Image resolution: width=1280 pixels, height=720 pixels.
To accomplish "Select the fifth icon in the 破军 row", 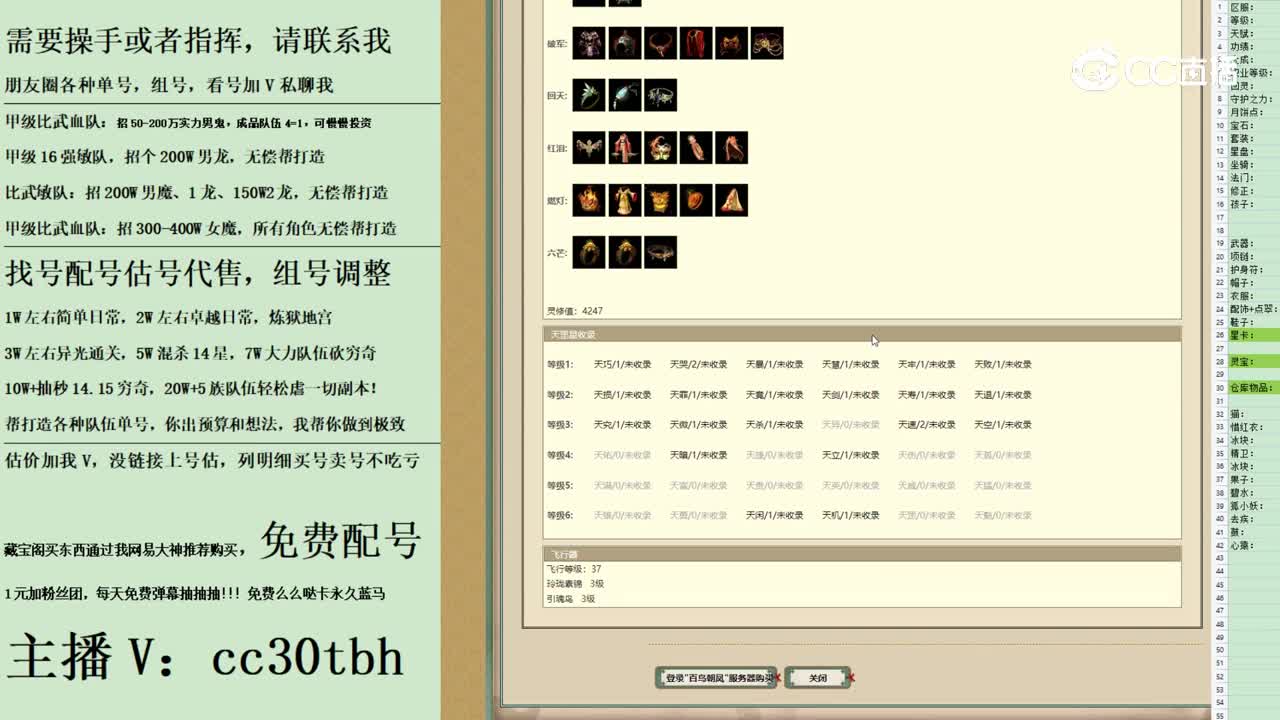I will pyautogui.click(x=731, y=43).
